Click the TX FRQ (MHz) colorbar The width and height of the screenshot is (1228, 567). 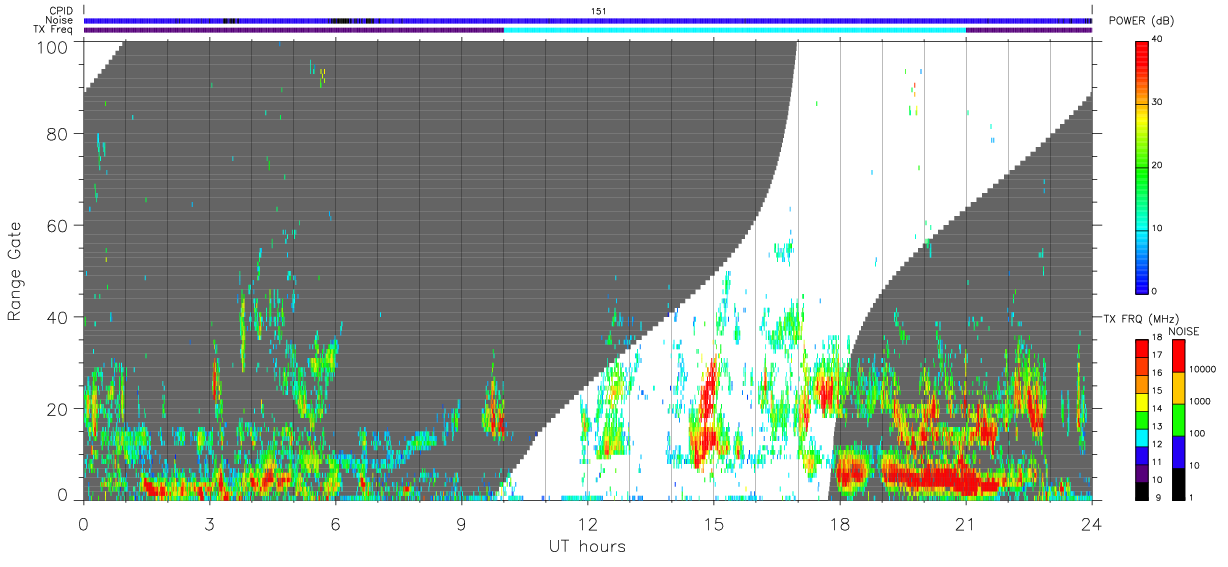point(1142,419)
